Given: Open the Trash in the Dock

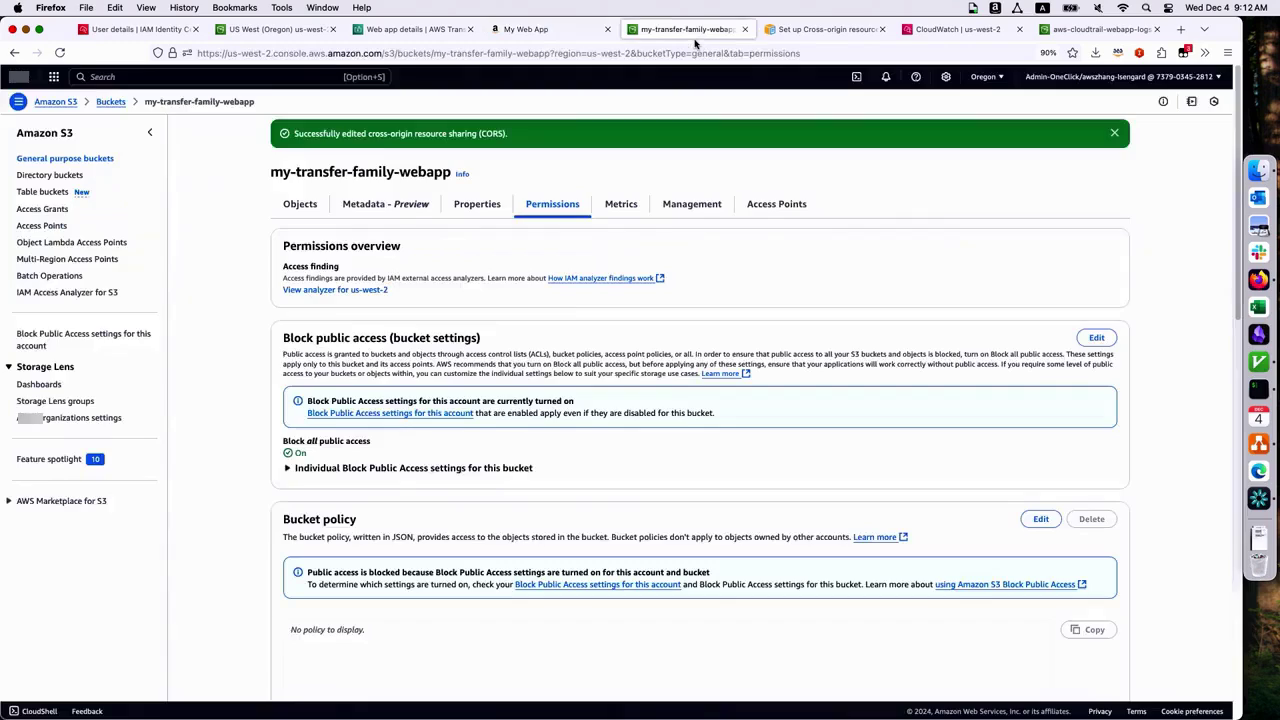Looking at the screenshot, I should click(x=1258, y=564).
